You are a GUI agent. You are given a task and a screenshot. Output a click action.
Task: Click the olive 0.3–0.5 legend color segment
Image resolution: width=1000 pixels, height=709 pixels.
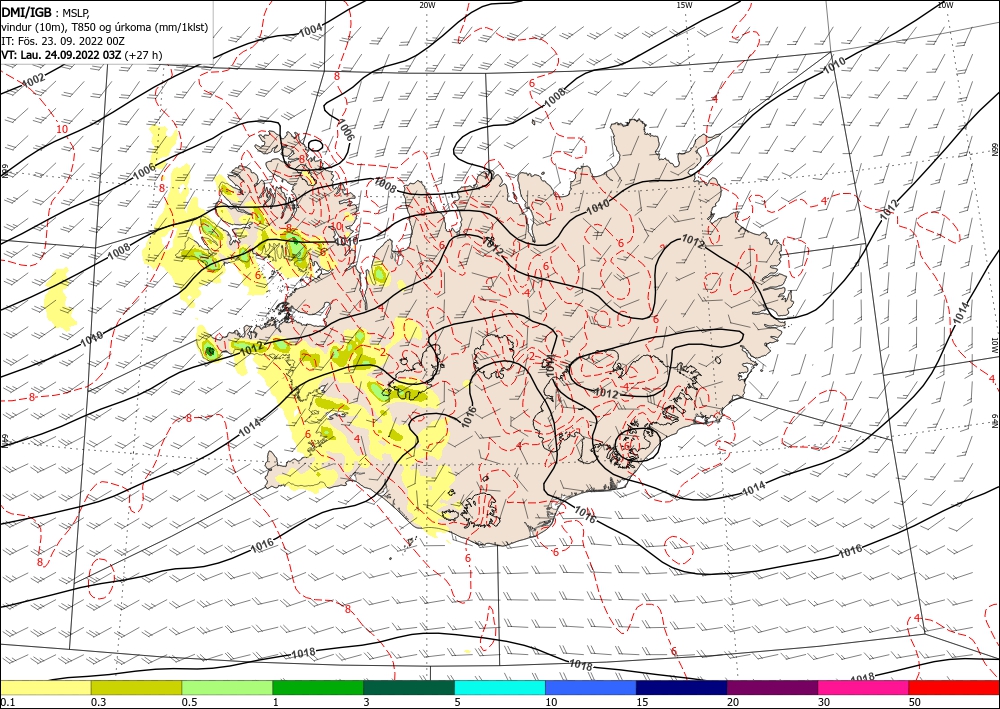coord(136,687)
